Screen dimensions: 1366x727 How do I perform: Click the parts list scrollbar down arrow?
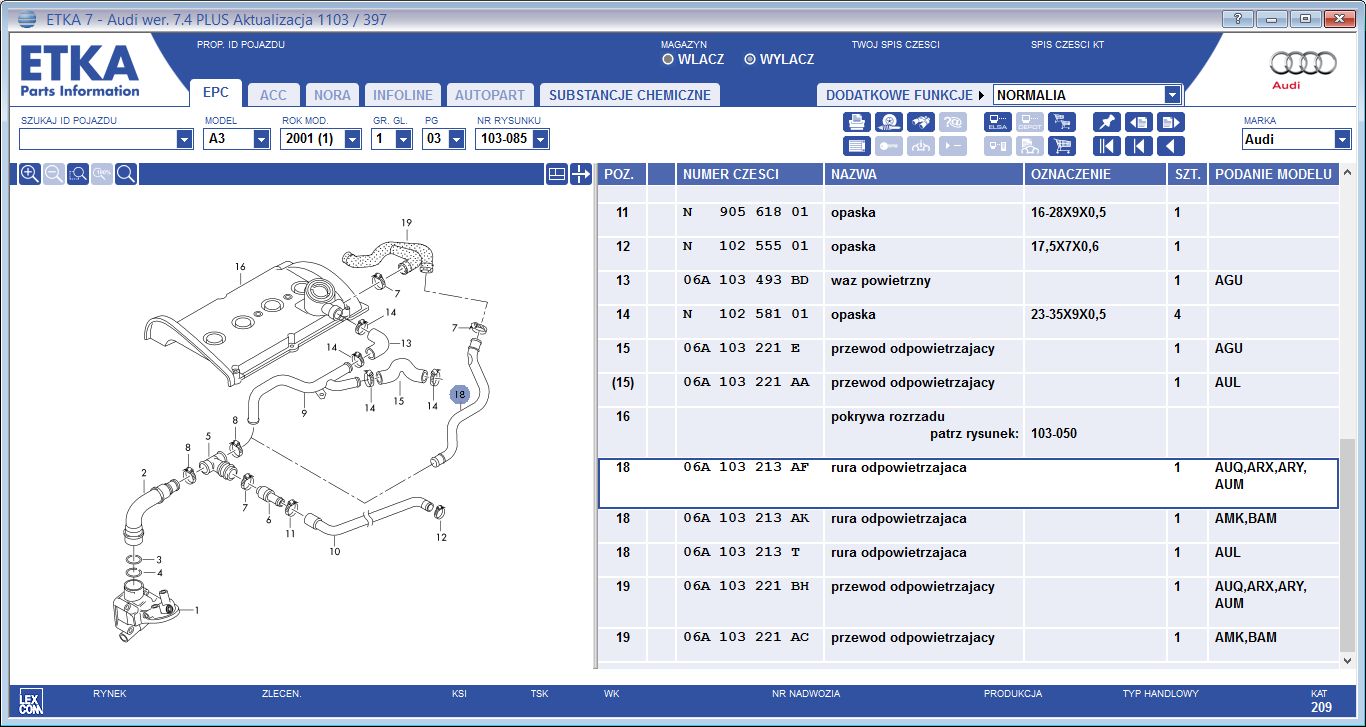[1348, 660]
